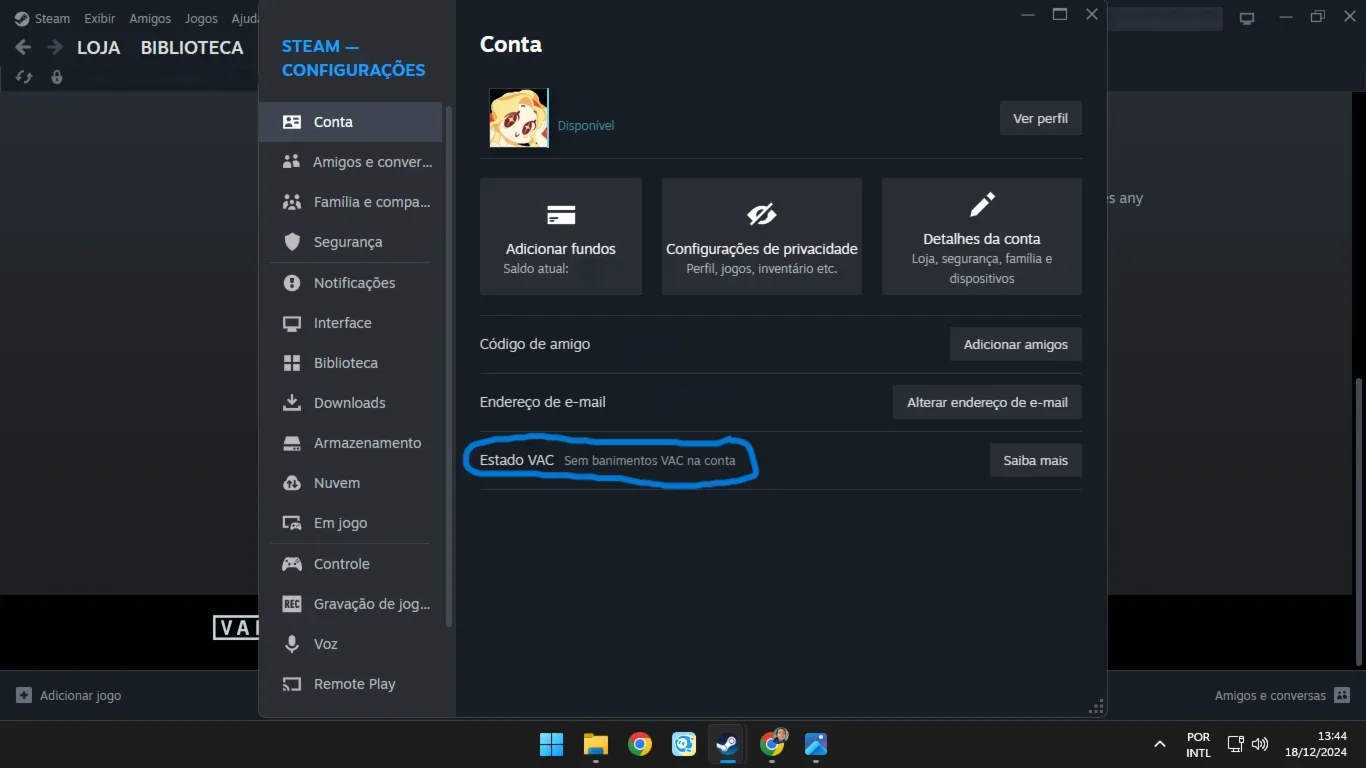The height and width of the screenshot is (768, 1366).
Task: Click the credit card icon in Adicionar fundos
Action: point(561,215)
